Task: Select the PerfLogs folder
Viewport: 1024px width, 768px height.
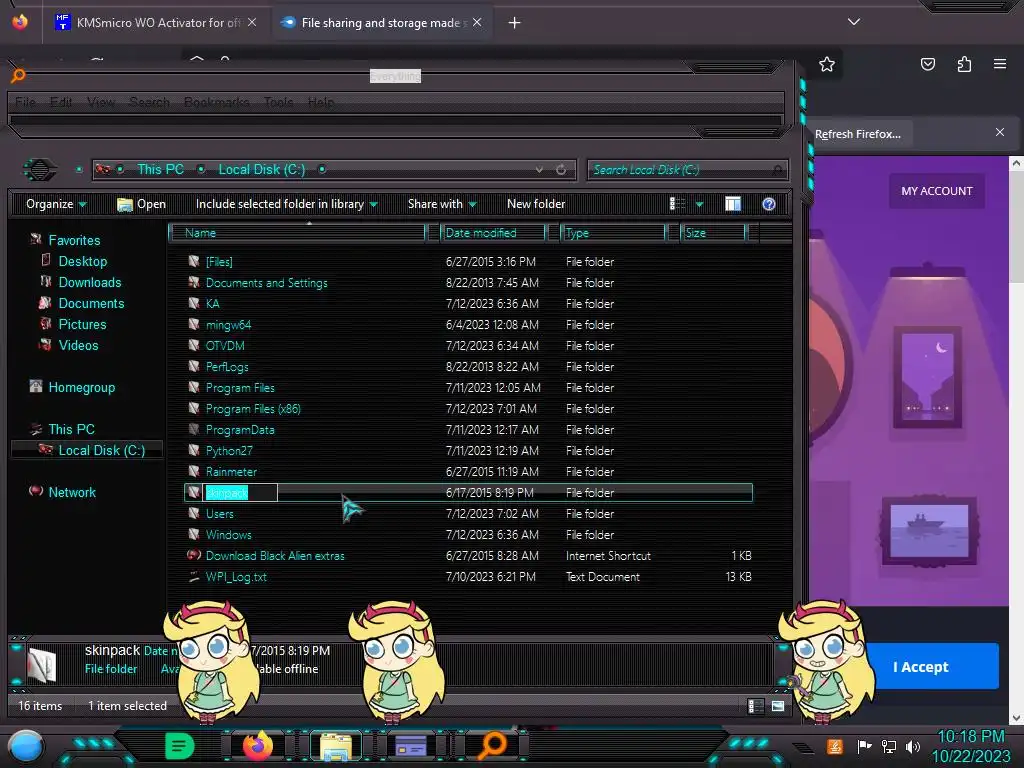Action: [x=227, y=366]
